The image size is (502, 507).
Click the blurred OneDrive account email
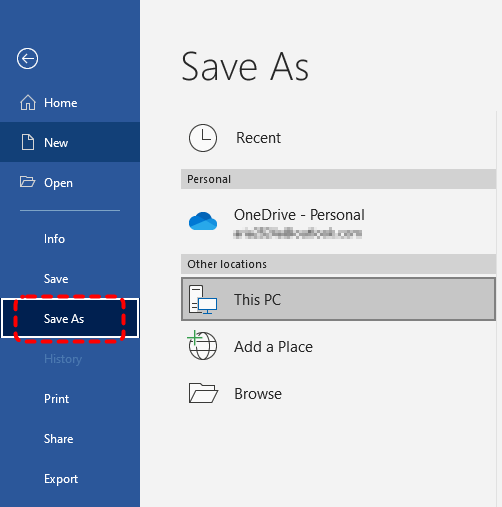[x=298, y=233]
